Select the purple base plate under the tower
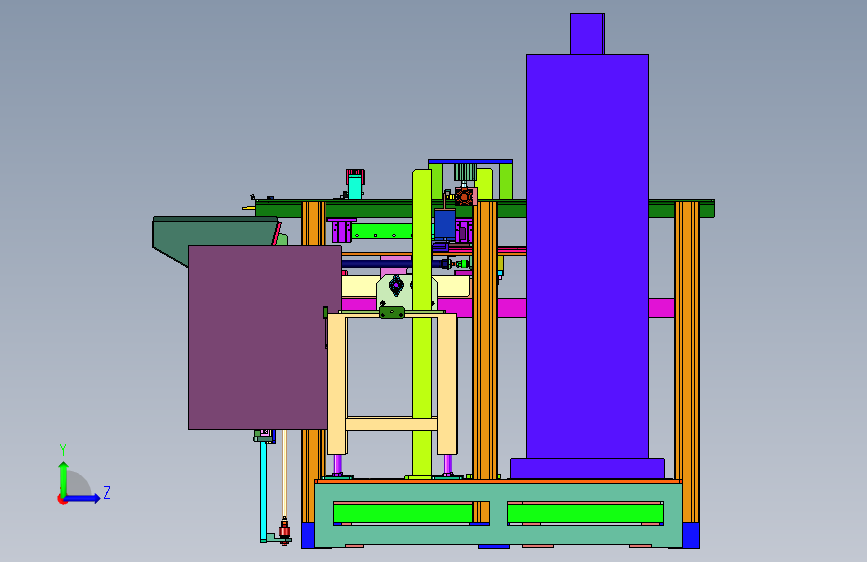 [587, 468]
